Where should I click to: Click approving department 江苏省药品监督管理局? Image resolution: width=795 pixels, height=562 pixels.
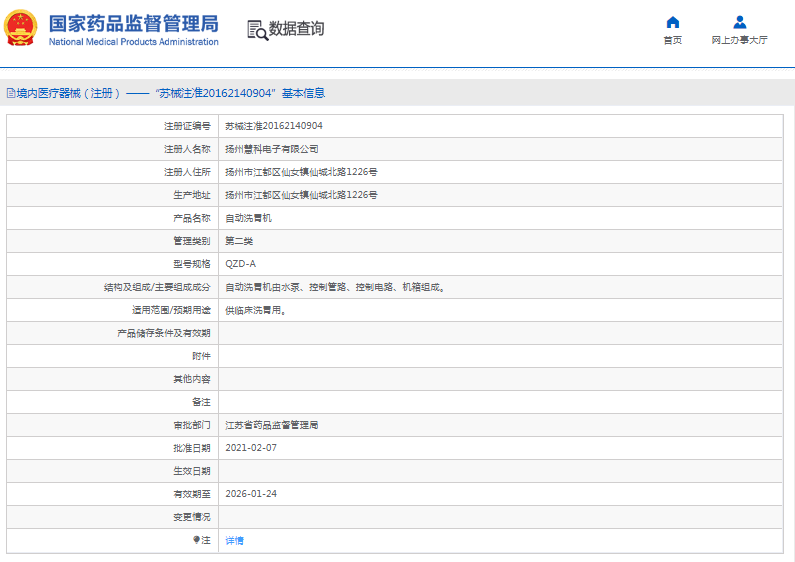[x=272, y=425]
